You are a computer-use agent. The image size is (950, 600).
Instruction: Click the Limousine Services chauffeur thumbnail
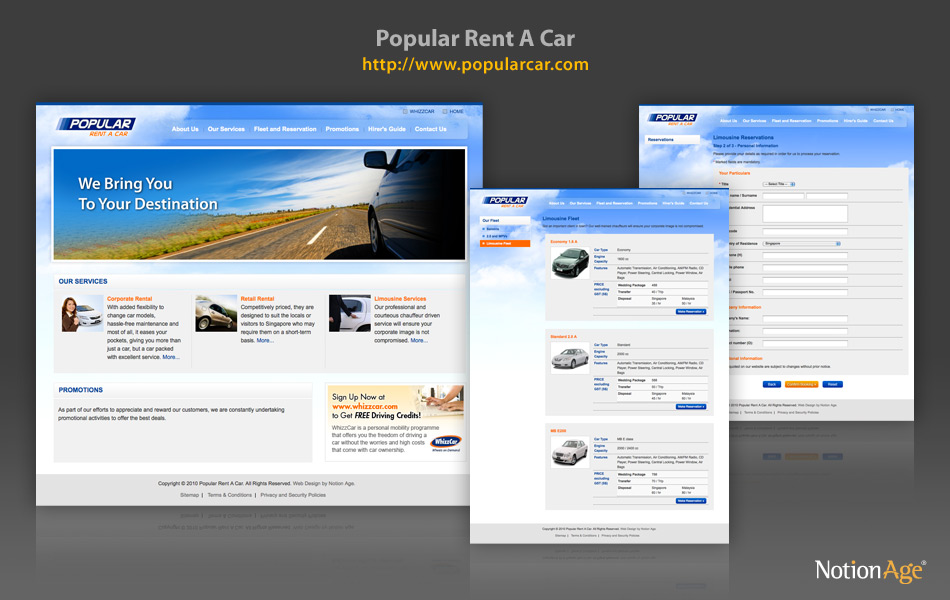click(x=350, y=313)
